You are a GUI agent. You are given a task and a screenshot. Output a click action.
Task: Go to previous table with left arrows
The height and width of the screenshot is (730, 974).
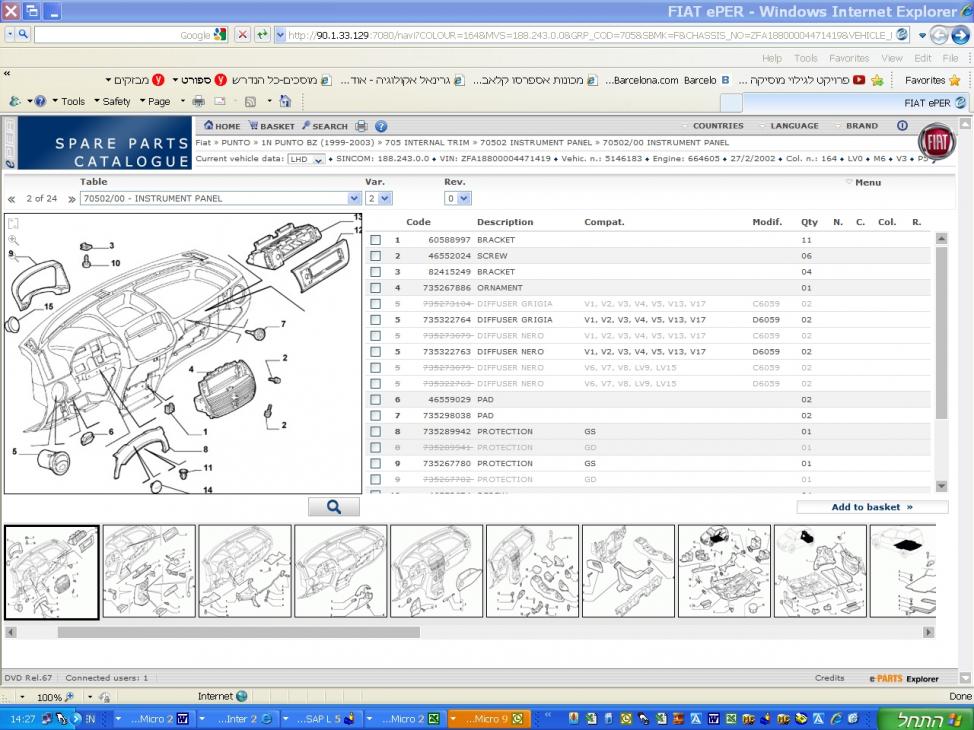12,199
